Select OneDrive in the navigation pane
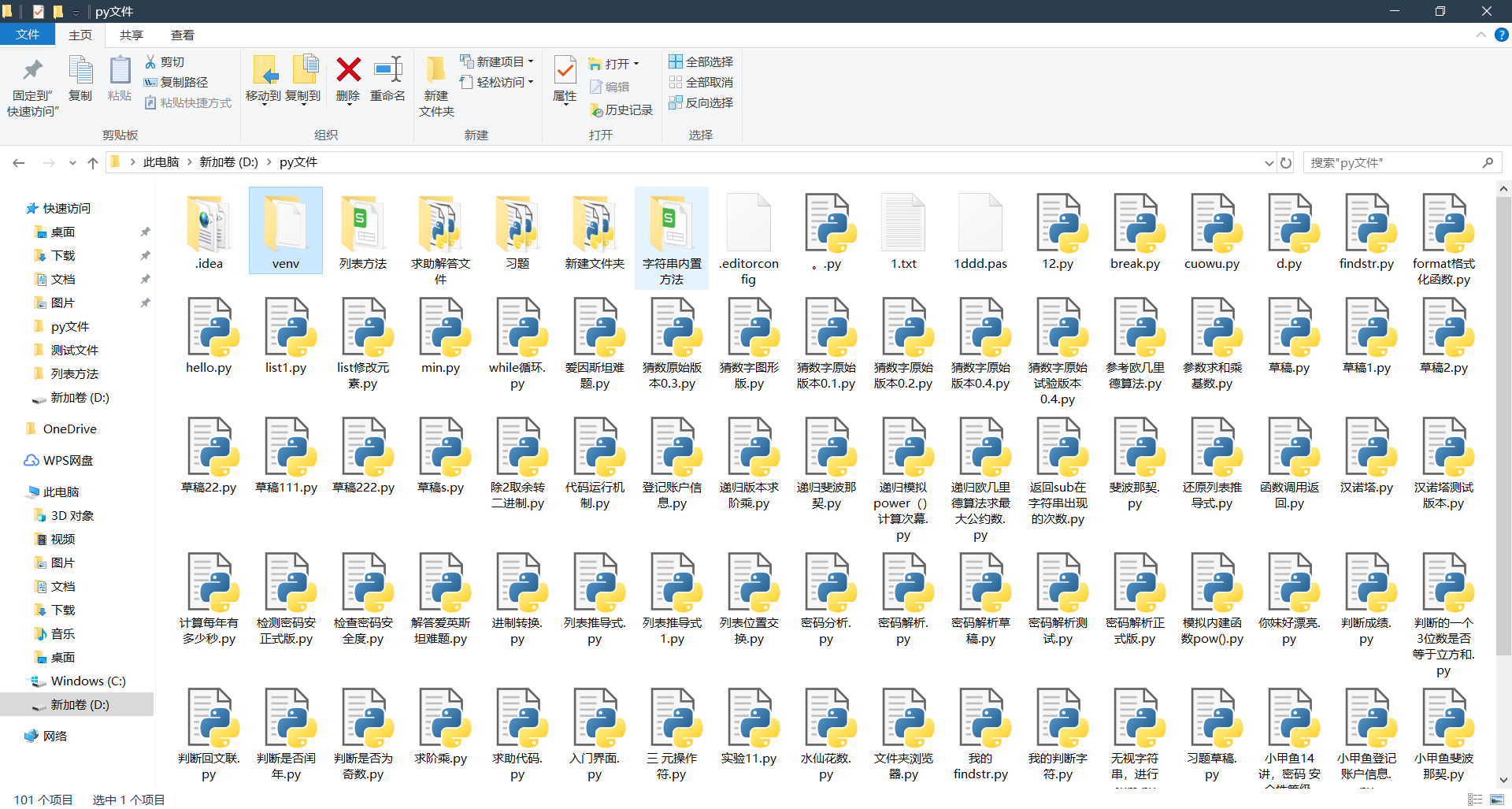This screenshot has height=809, width=1512. click(70, 429)
